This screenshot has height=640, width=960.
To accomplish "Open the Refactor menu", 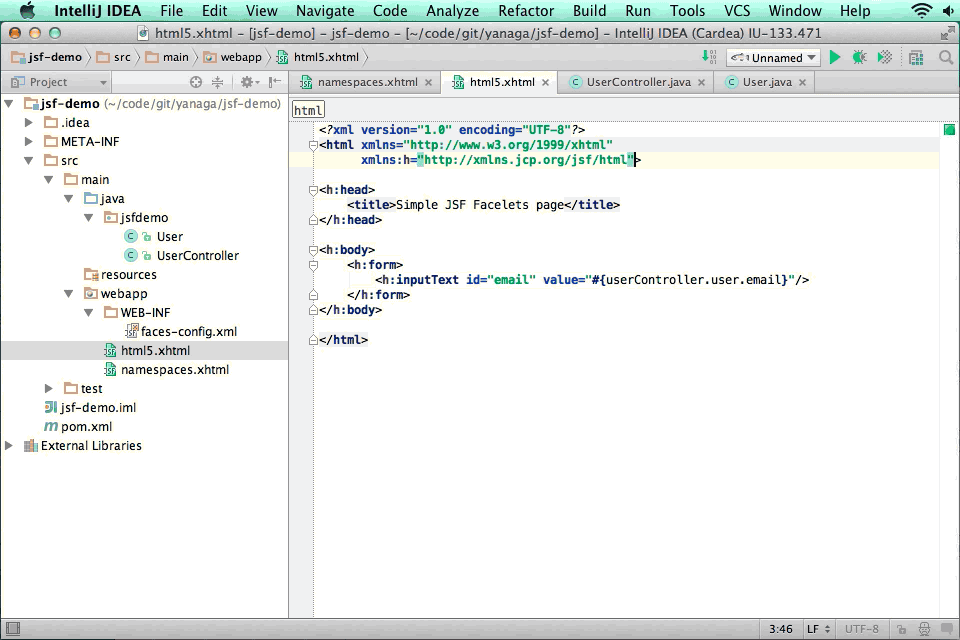I will (526, 11).
